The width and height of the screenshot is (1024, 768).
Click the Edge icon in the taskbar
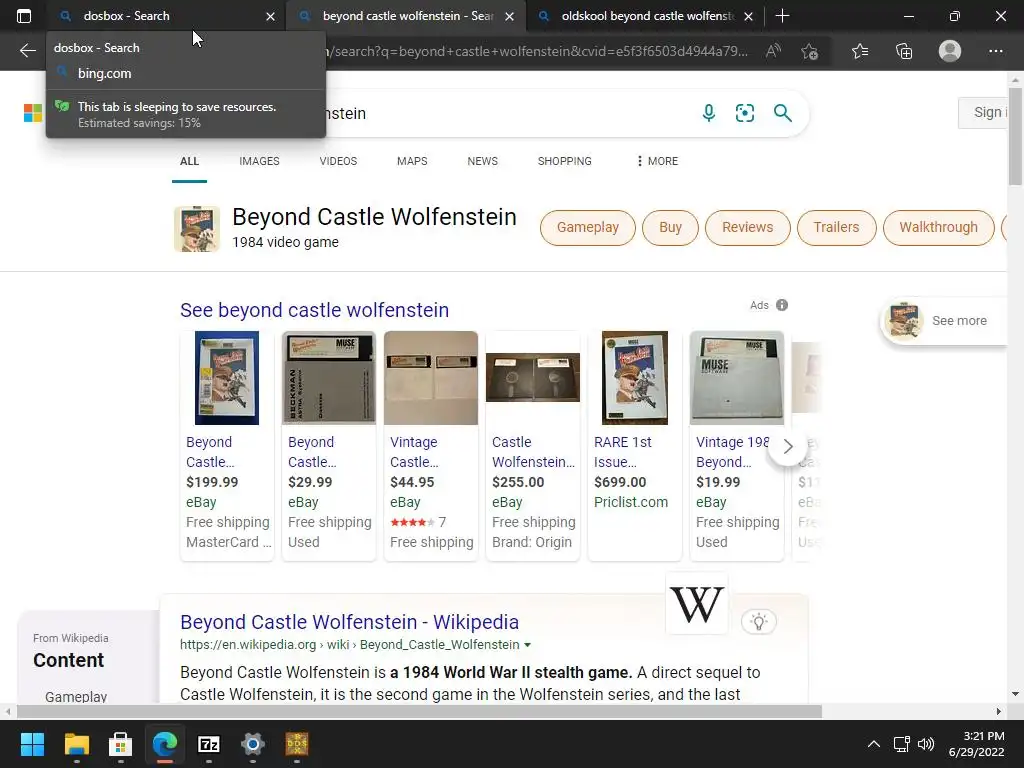[x=165, y=744]
